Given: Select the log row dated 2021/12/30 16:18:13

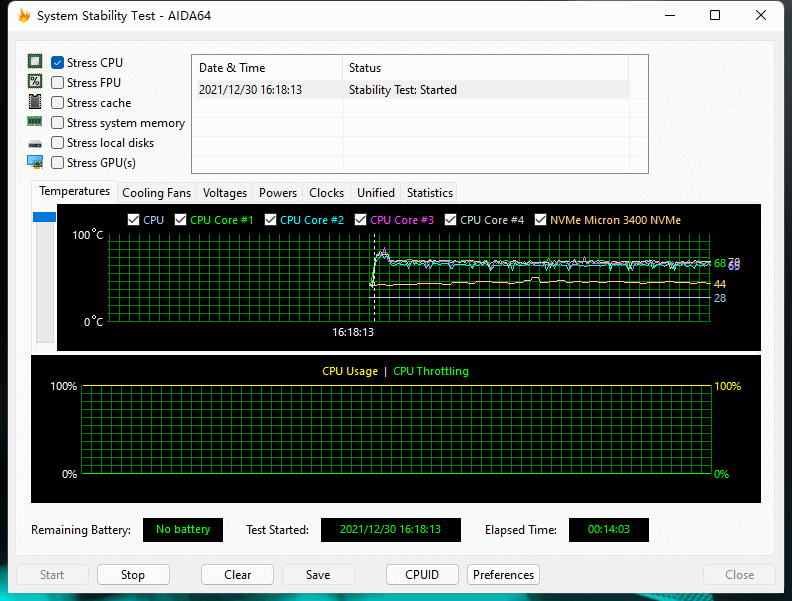Looking at the screenshot, I should click(412, 90).
